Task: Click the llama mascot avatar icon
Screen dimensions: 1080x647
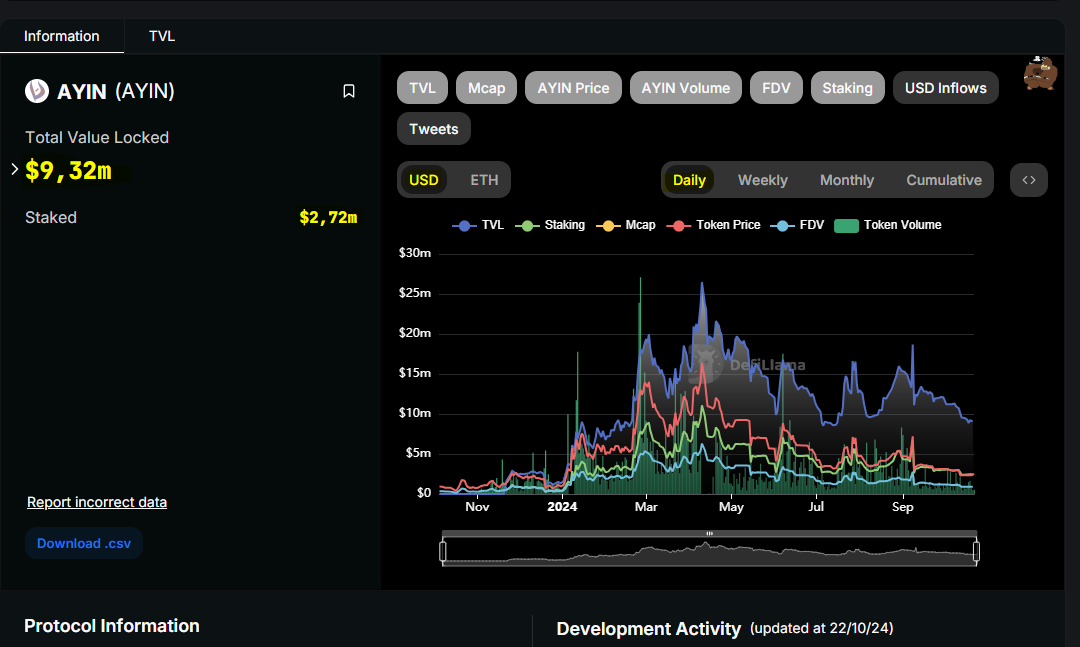Action: point(1040,73)
